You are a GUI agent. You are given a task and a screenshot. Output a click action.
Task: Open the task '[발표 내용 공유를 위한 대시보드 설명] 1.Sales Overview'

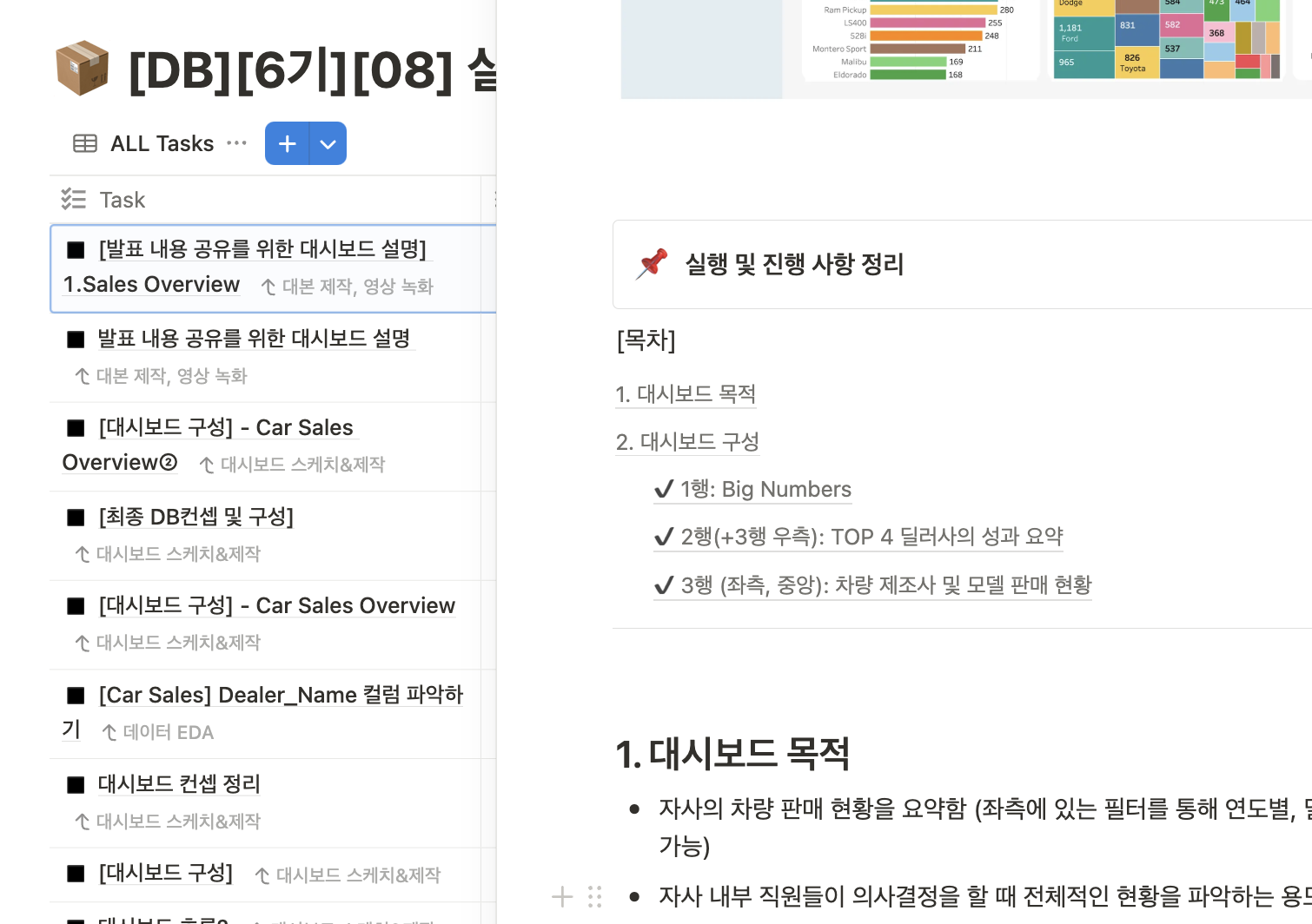[x=246, y=267]
